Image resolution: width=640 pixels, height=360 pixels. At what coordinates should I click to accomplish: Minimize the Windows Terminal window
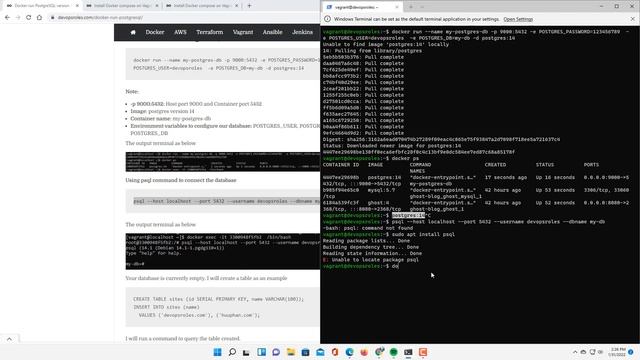tap(601, 6)
